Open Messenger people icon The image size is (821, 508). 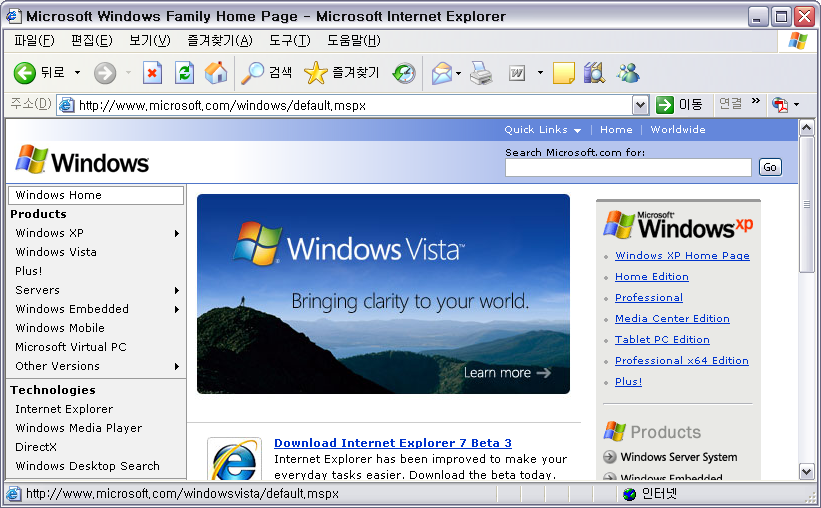pyautogui.click(x=628, y=73)
